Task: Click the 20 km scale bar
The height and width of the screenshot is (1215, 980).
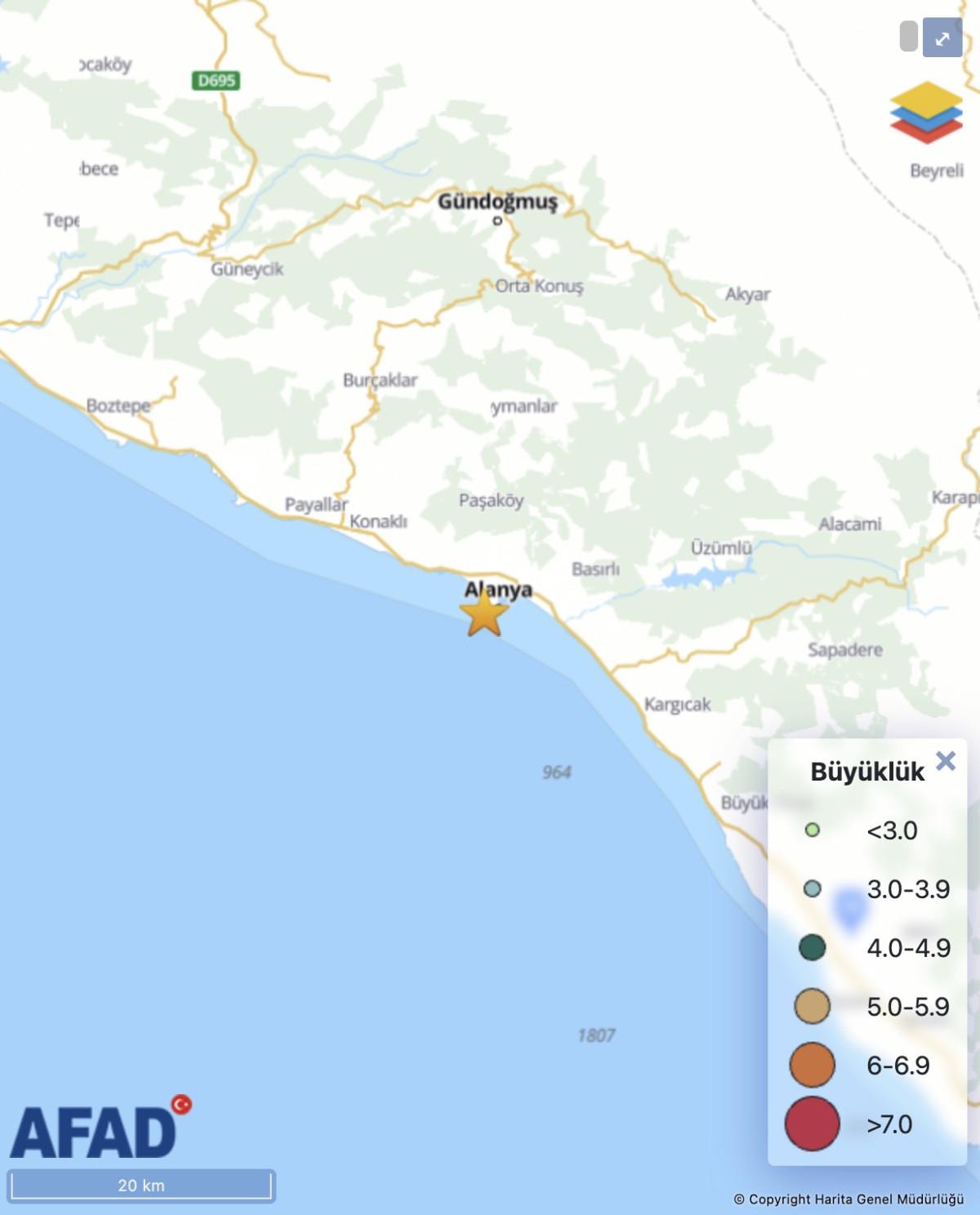Action: point(141,1186)
